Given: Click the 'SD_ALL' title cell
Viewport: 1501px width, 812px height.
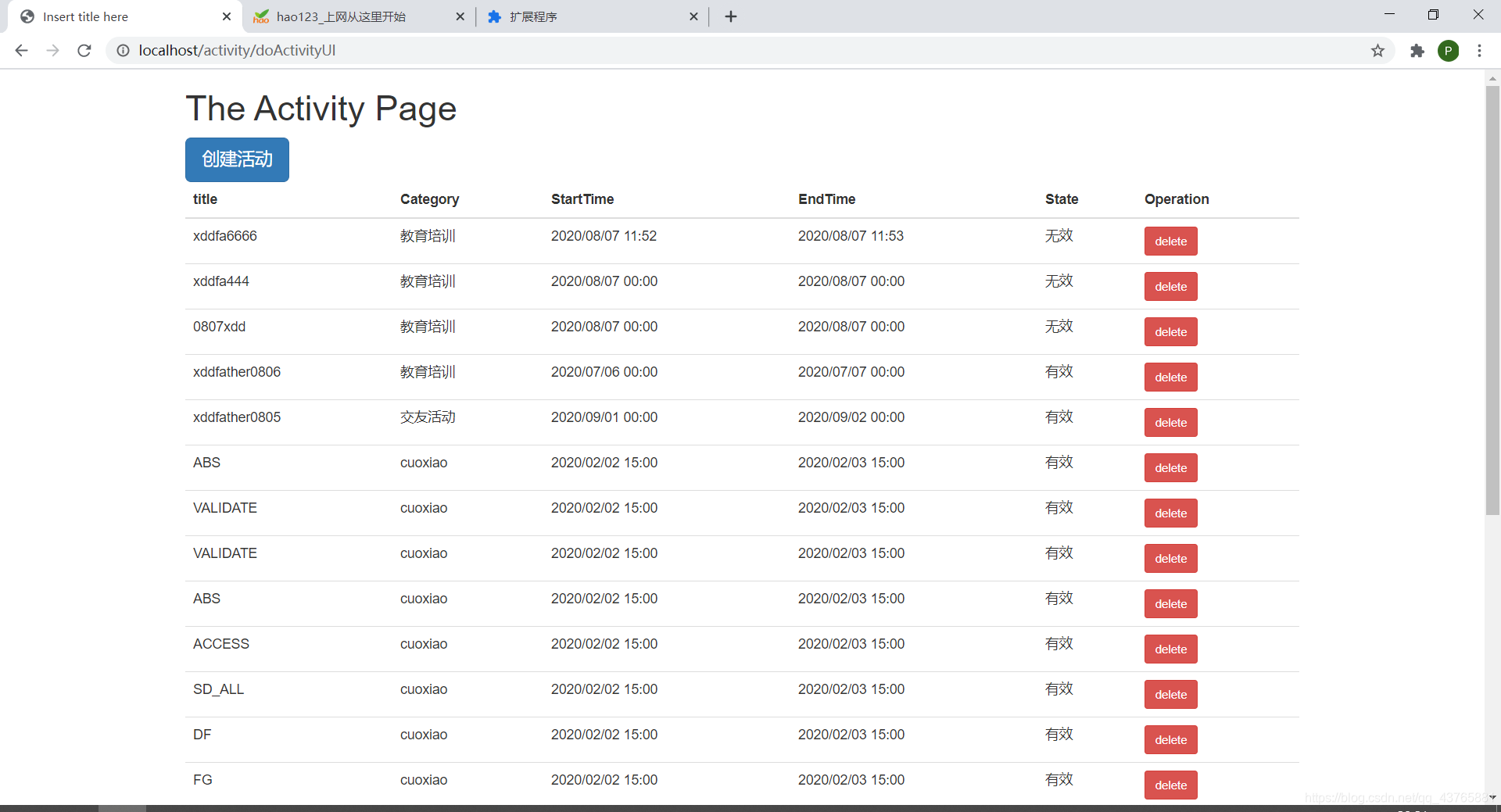Looking at the screenshot, I should [x=218, y=689].
